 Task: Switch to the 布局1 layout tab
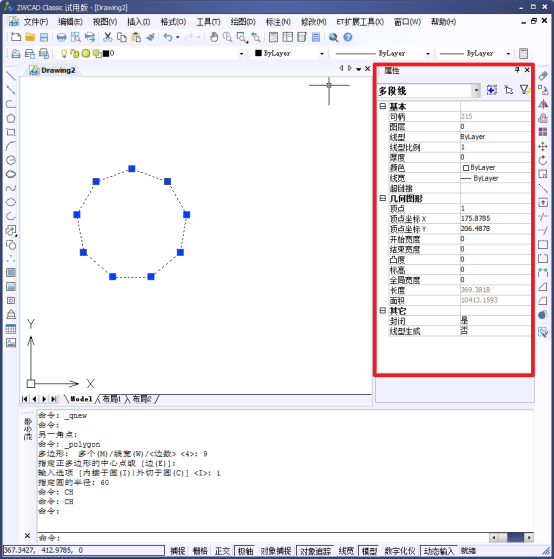pos(112,399)
